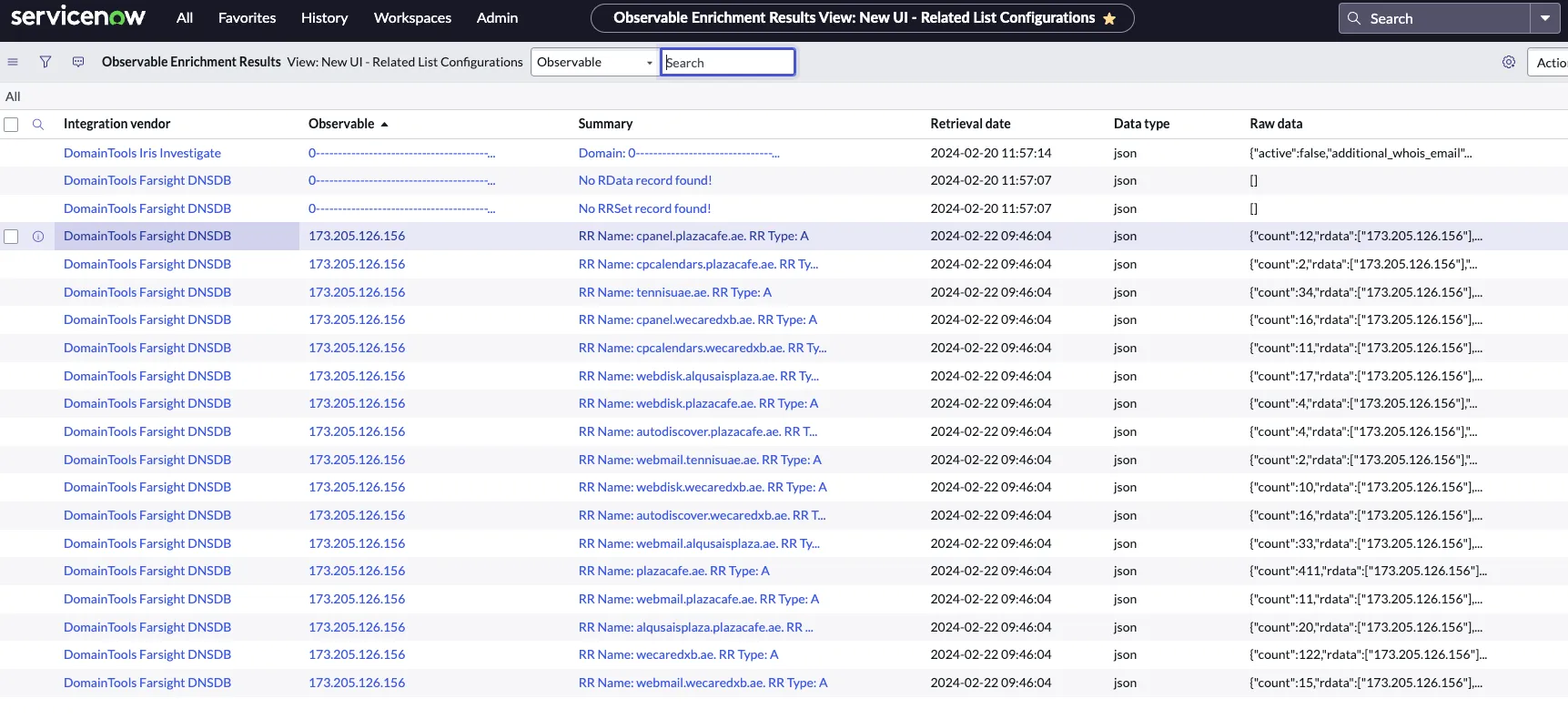Viewport: 1568px width, 719px height.
Task: Click the All breadcrumb filter
Action: [x=13, y=96]
